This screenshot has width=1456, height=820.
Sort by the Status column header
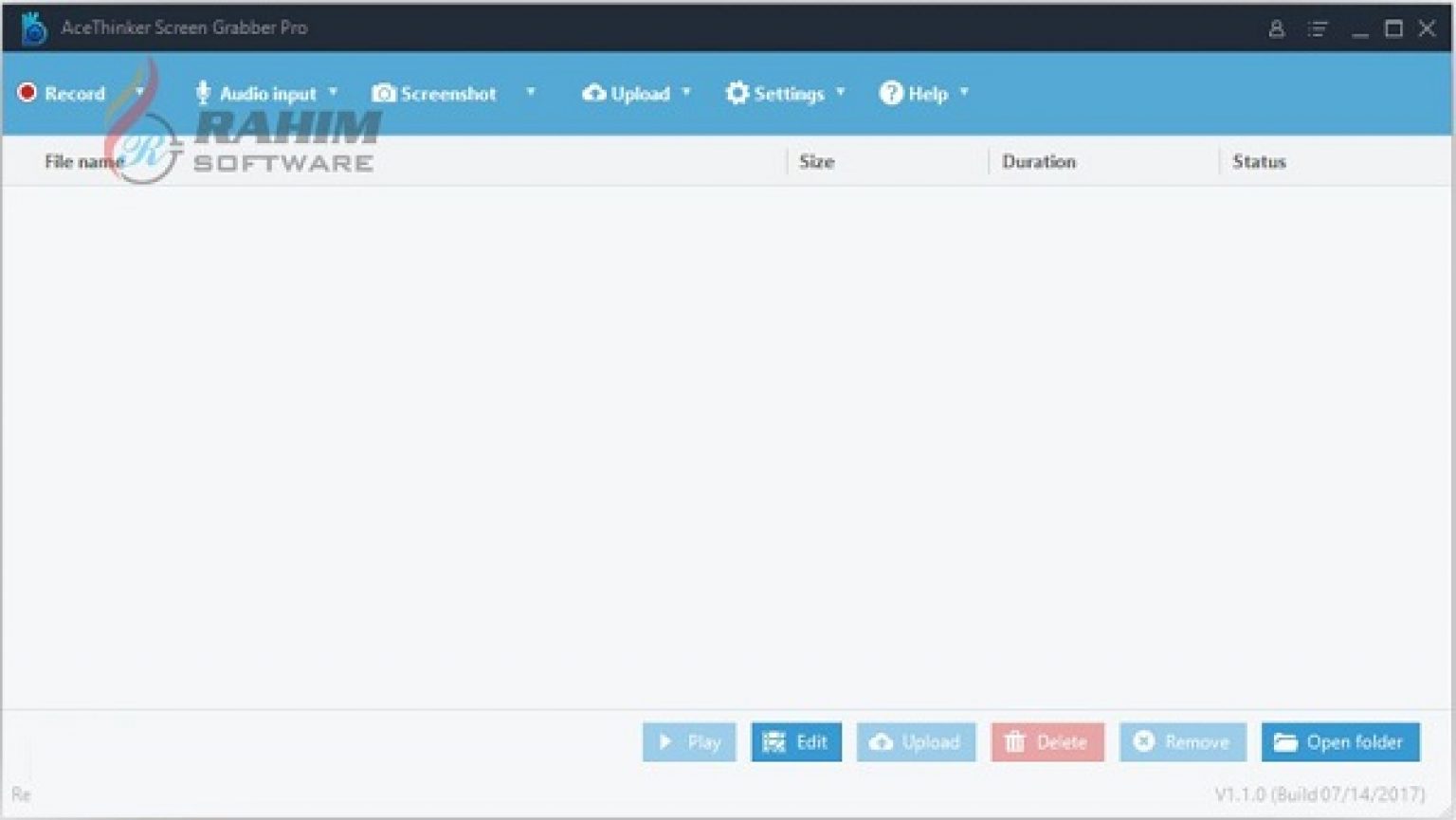(1259, 162)
